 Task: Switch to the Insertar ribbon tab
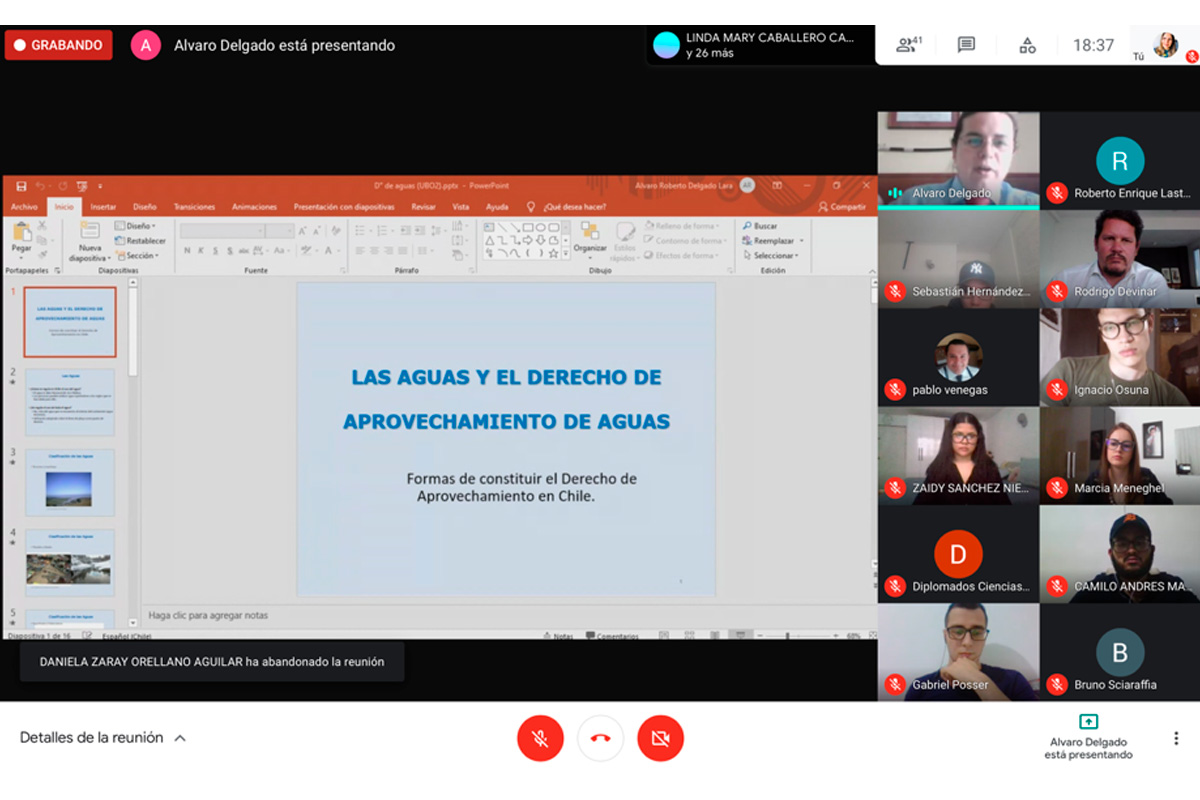[103, 207]
